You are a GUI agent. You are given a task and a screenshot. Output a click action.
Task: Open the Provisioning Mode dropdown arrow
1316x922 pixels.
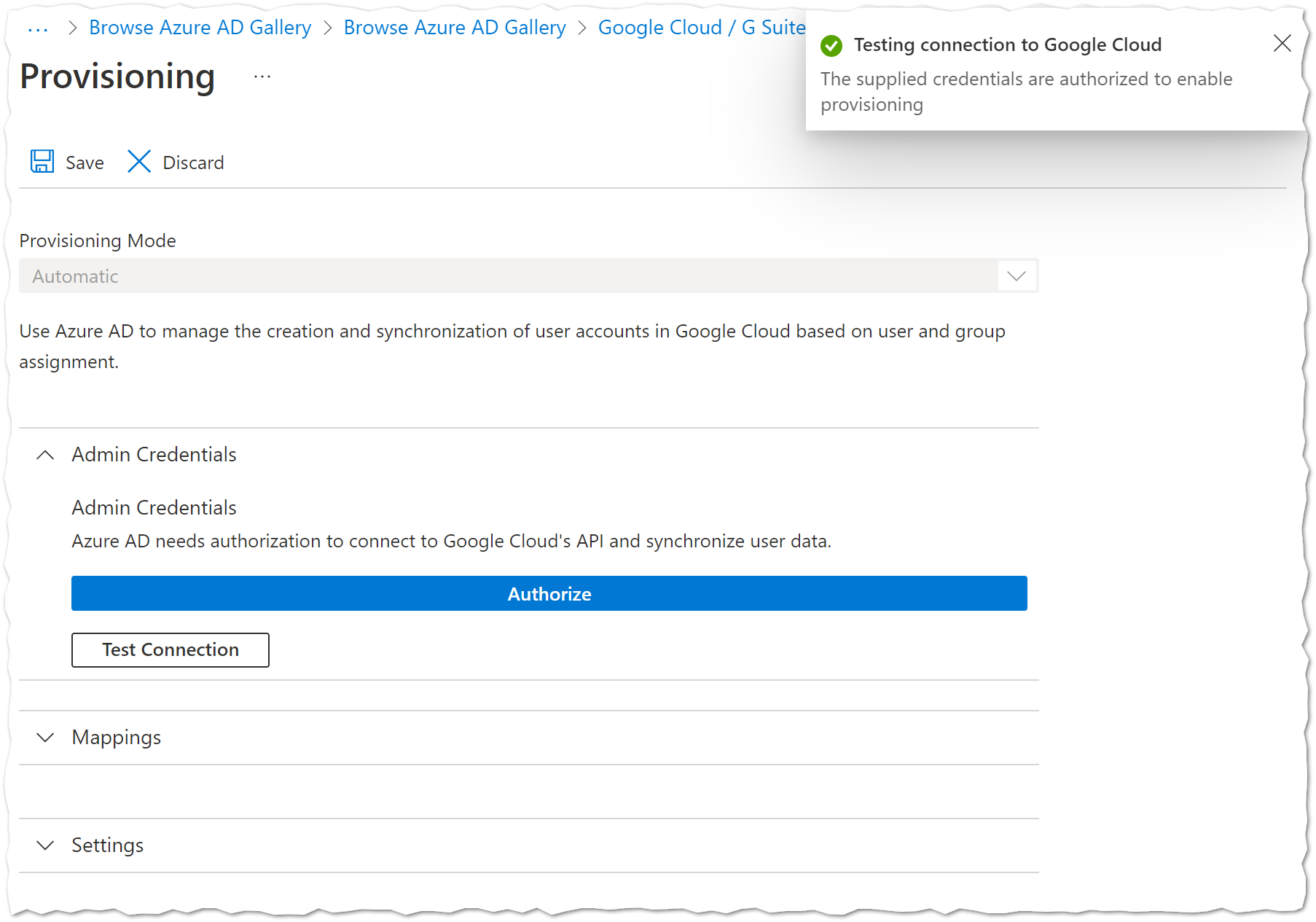1017,276
